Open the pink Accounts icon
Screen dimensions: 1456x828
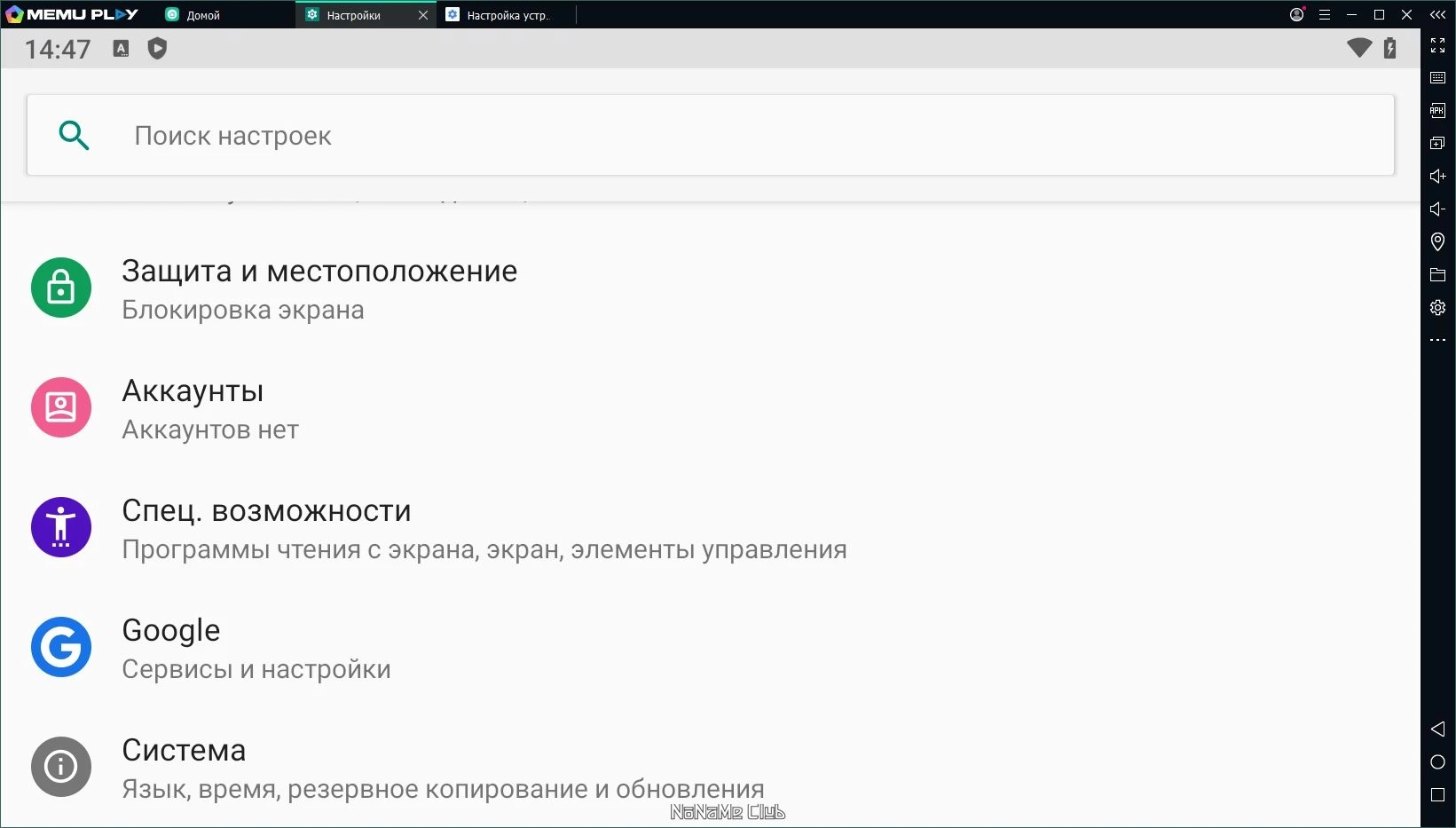[x=61, y=407]
